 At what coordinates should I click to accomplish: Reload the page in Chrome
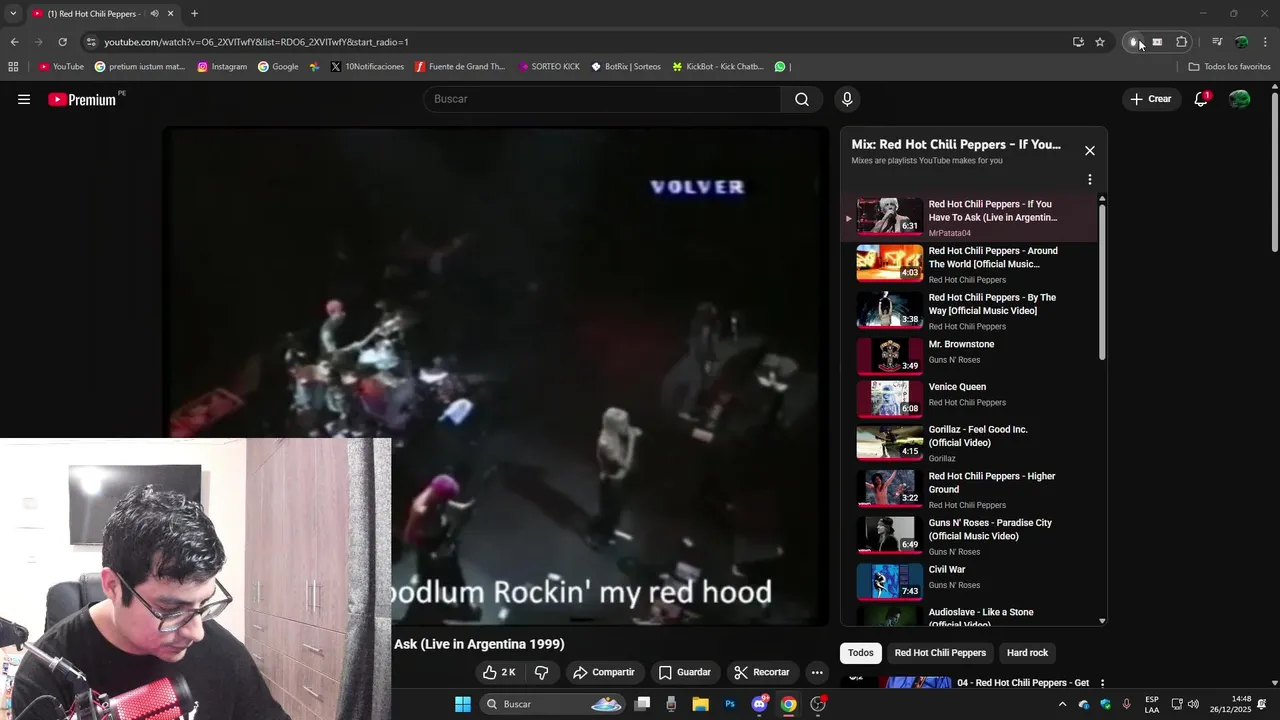click(x=62, y=42)
